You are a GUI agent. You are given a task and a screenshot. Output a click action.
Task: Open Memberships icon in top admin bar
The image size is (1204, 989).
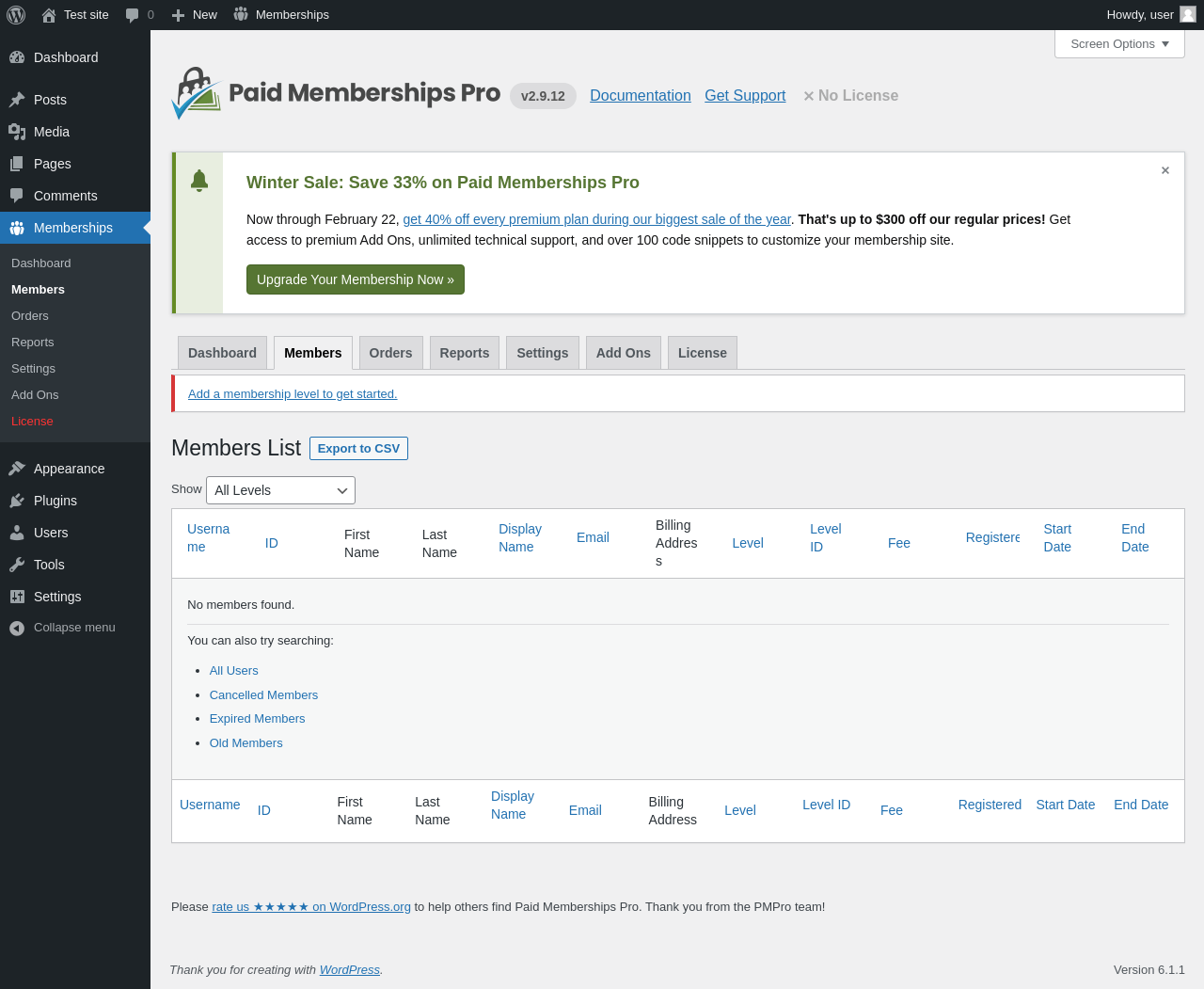241,14
